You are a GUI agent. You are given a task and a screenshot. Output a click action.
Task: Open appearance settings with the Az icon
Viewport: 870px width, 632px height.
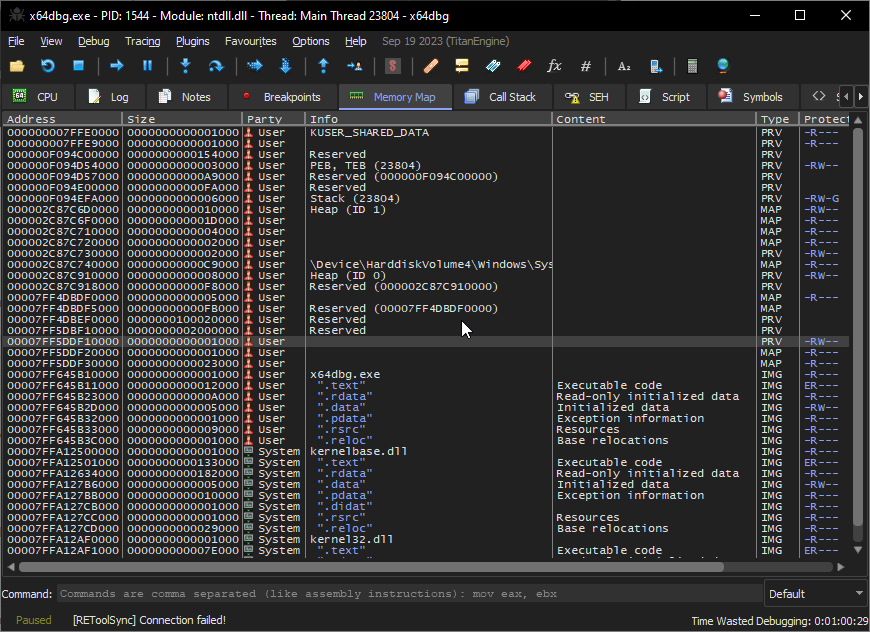(x=623, y=66)
